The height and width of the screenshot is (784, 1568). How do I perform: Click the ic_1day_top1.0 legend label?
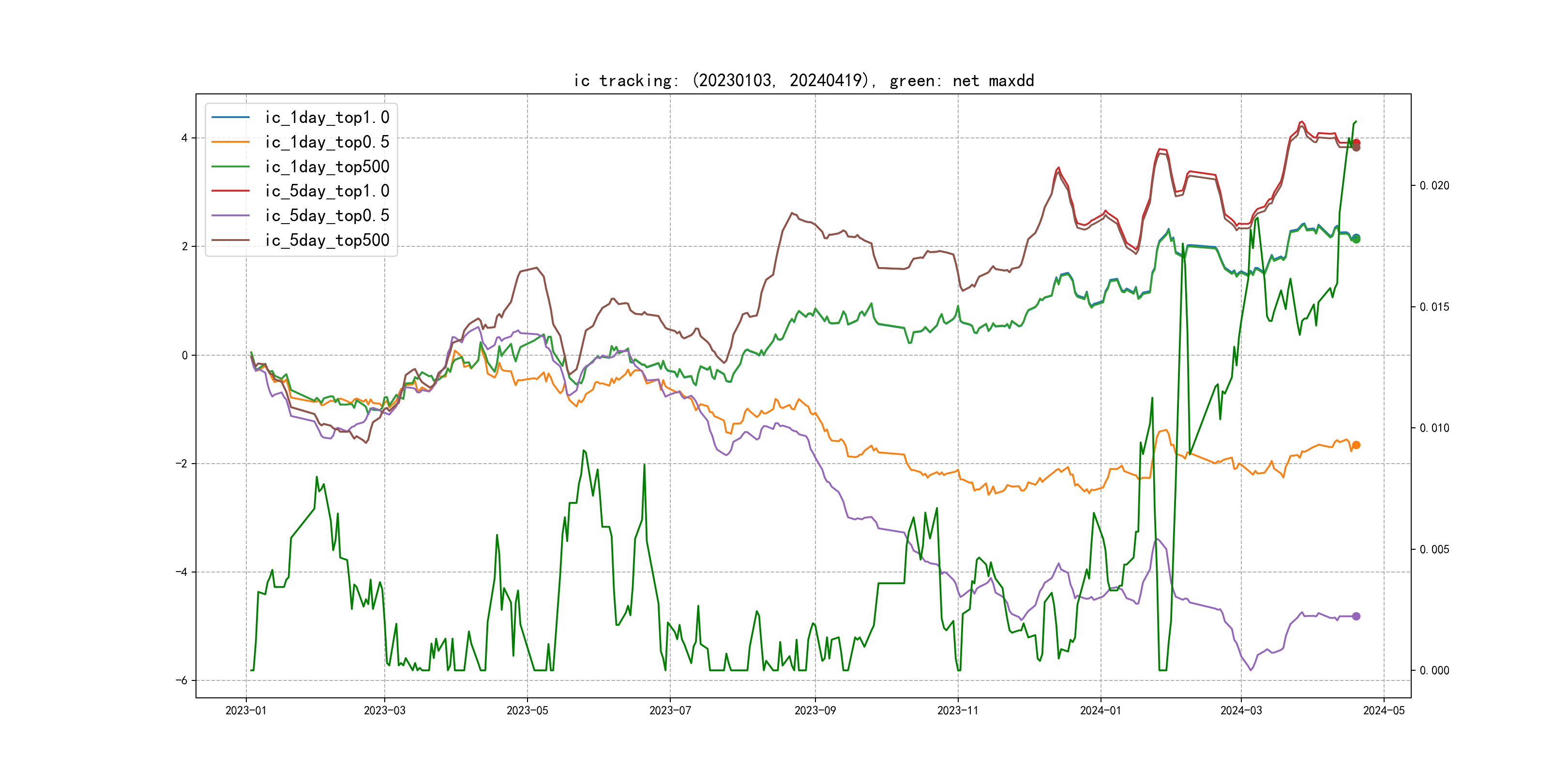tap(327, 118)
